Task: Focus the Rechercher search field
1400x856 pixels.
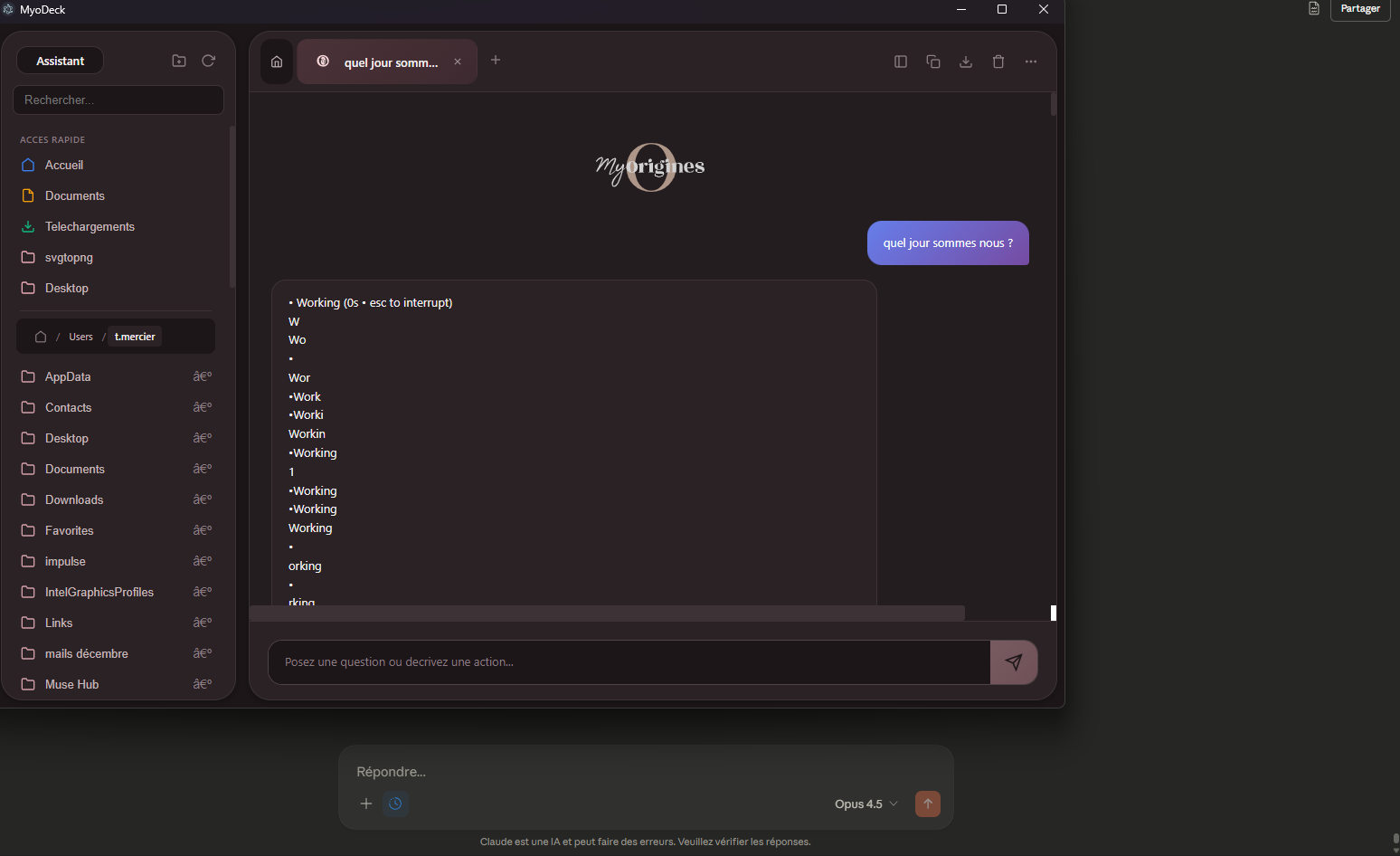Action: point(118,100)
